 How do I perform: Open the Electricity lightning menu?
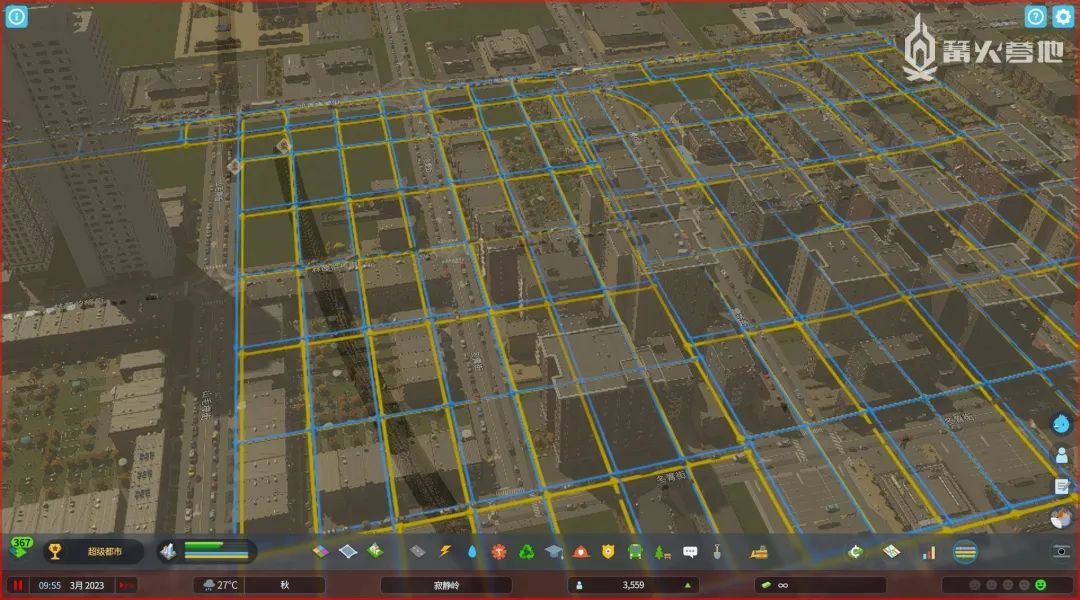pyautogui.click(x=445, y=552)
